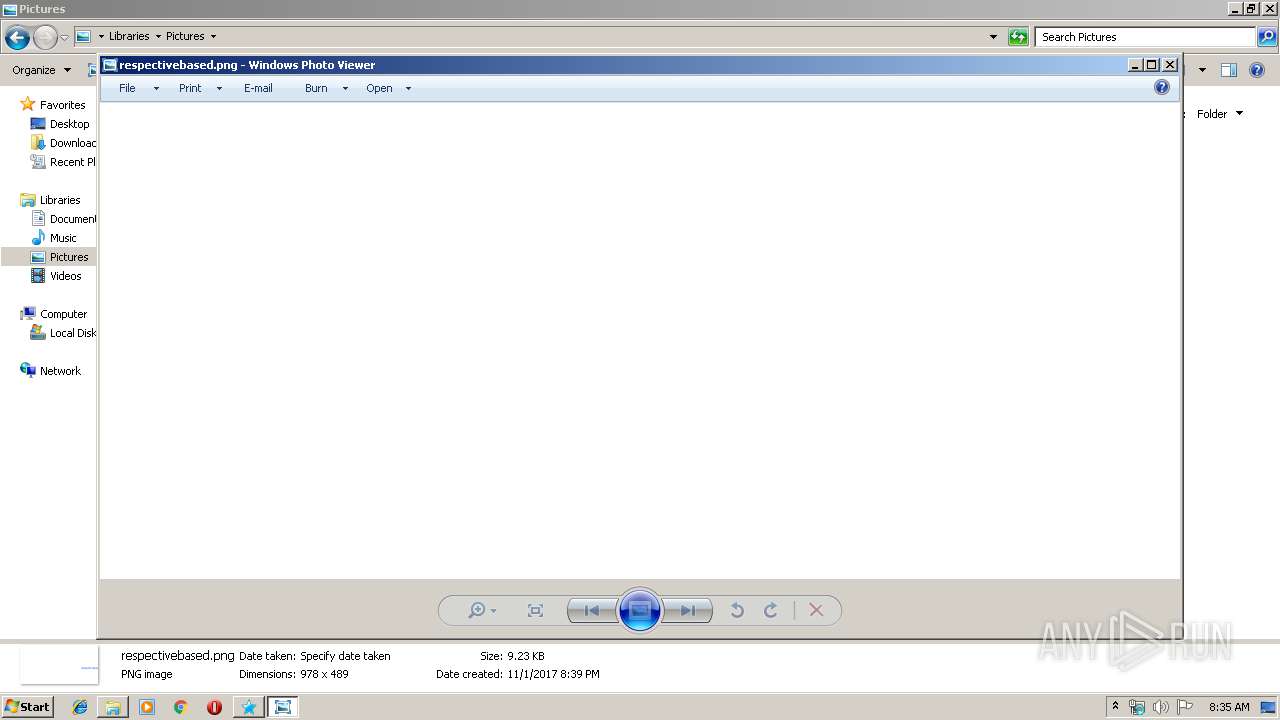Click the Photo Viewer taskbar button
This screenshot has height=720, width=1280.
coord(282,707)
